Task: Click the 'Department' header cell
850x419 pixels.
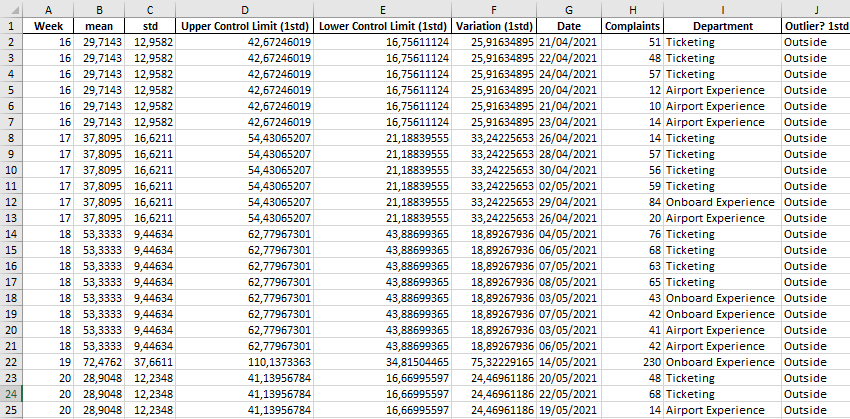Action: [x=723, y=26]
